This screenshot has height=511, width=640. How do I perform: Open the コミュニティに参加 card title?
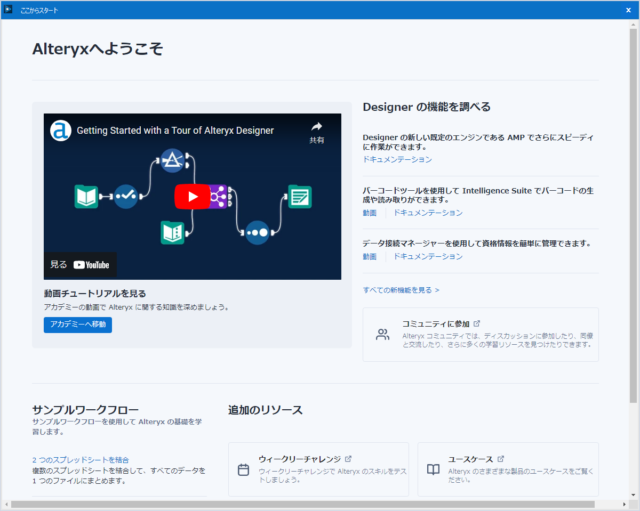pos(436,324)
